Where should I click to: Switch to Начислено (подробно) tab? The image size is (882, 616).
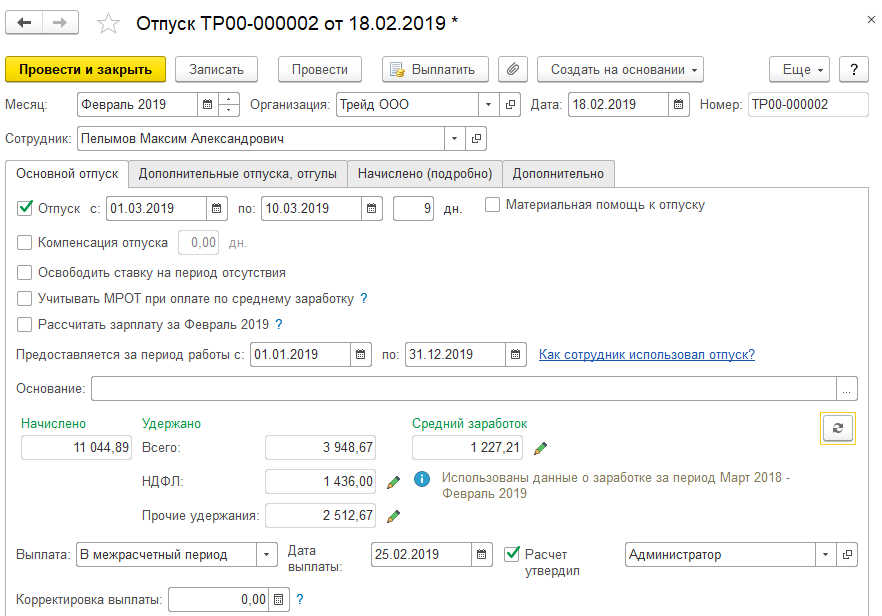[x=425, y=173]
